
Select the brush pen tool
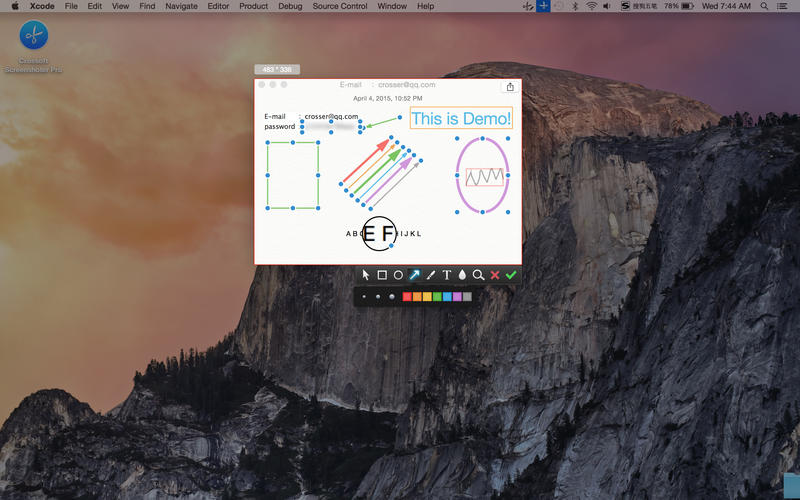click(x=430, y=275)
